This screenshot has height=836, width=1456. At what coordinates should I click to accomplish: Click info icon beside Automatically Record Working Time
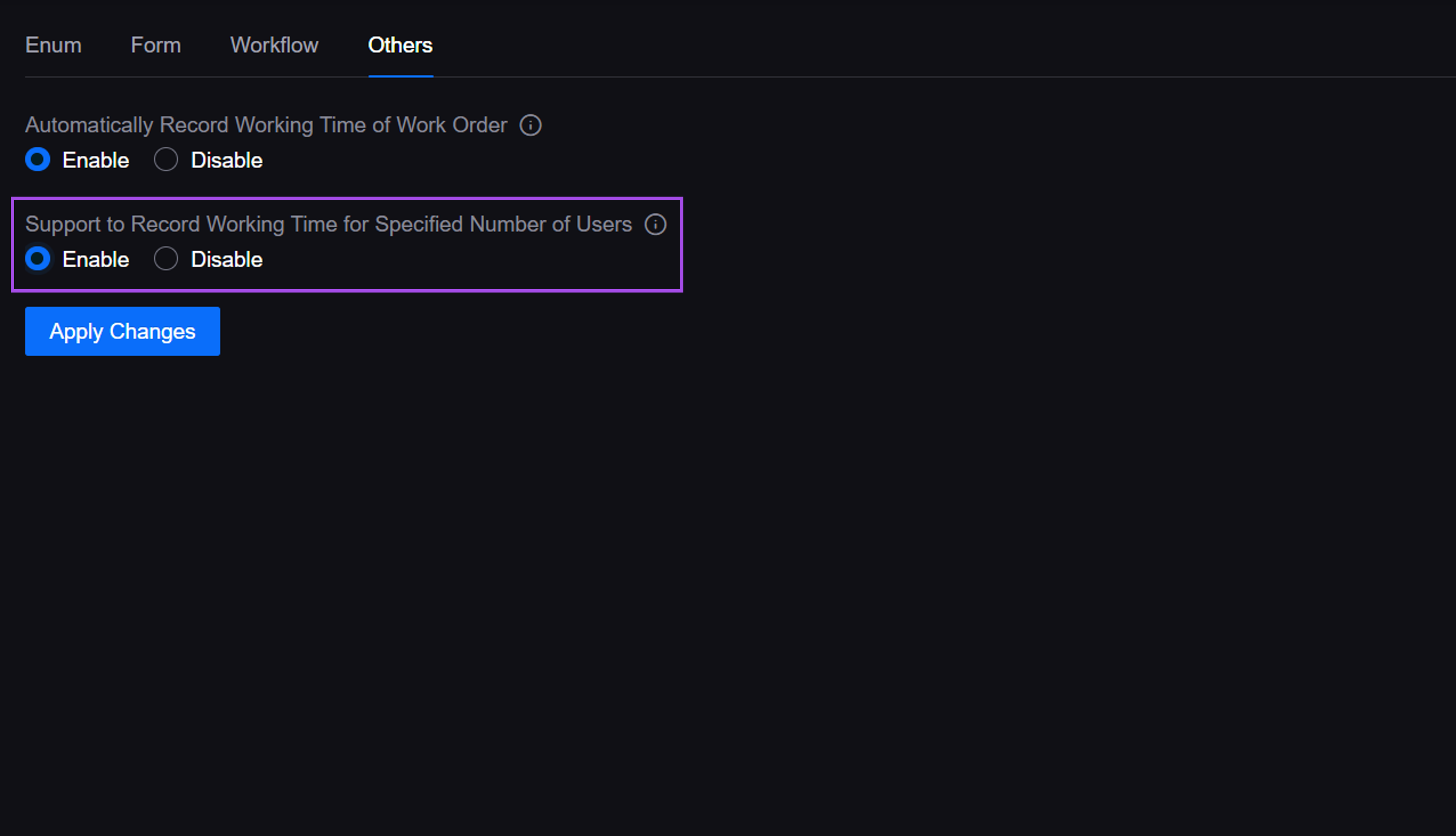tap(530, 125)
